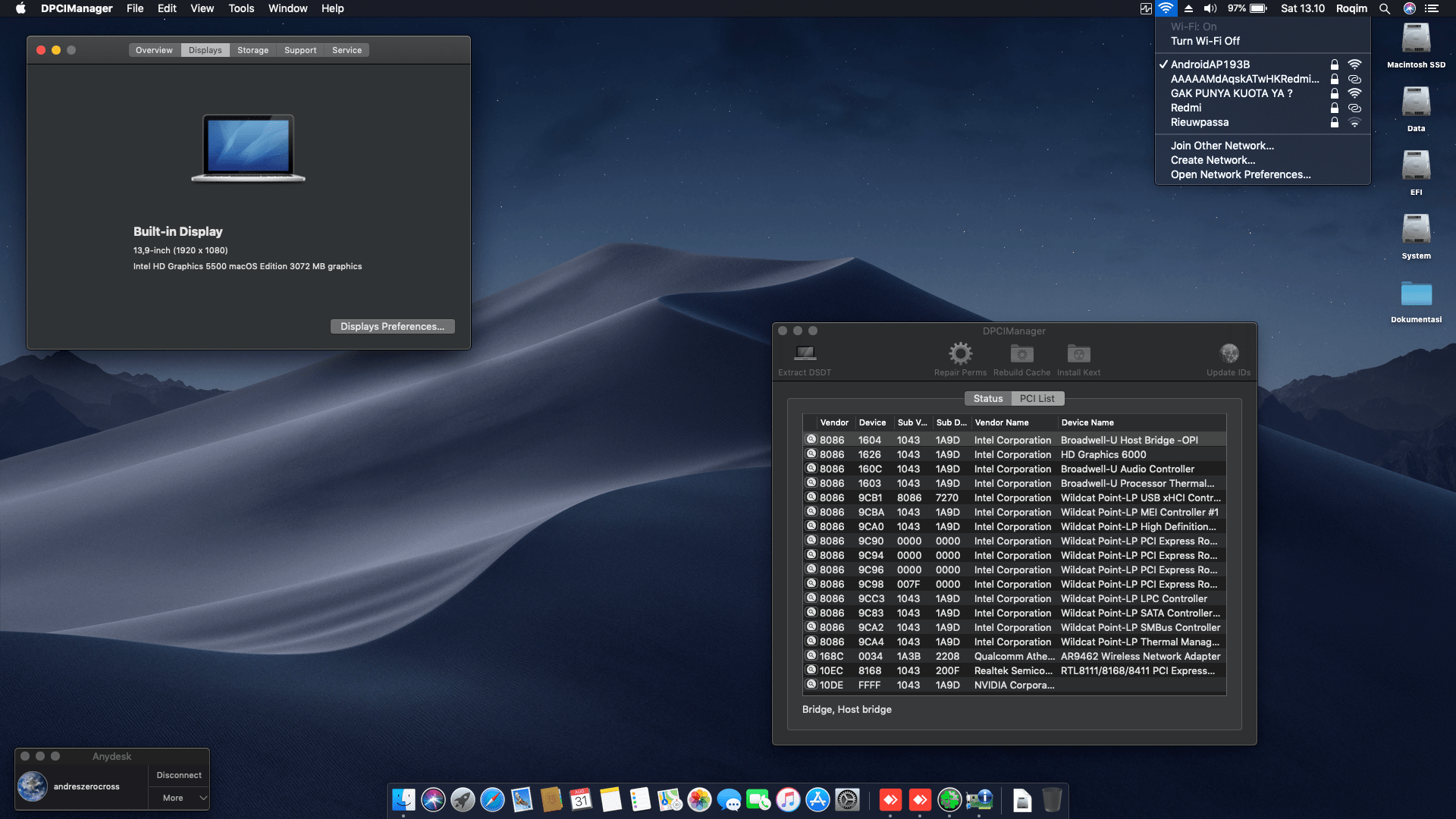This screenshot has height=819, width=1456.
Task: Open Reminders from the dock
Action: (x=640, y=799)
